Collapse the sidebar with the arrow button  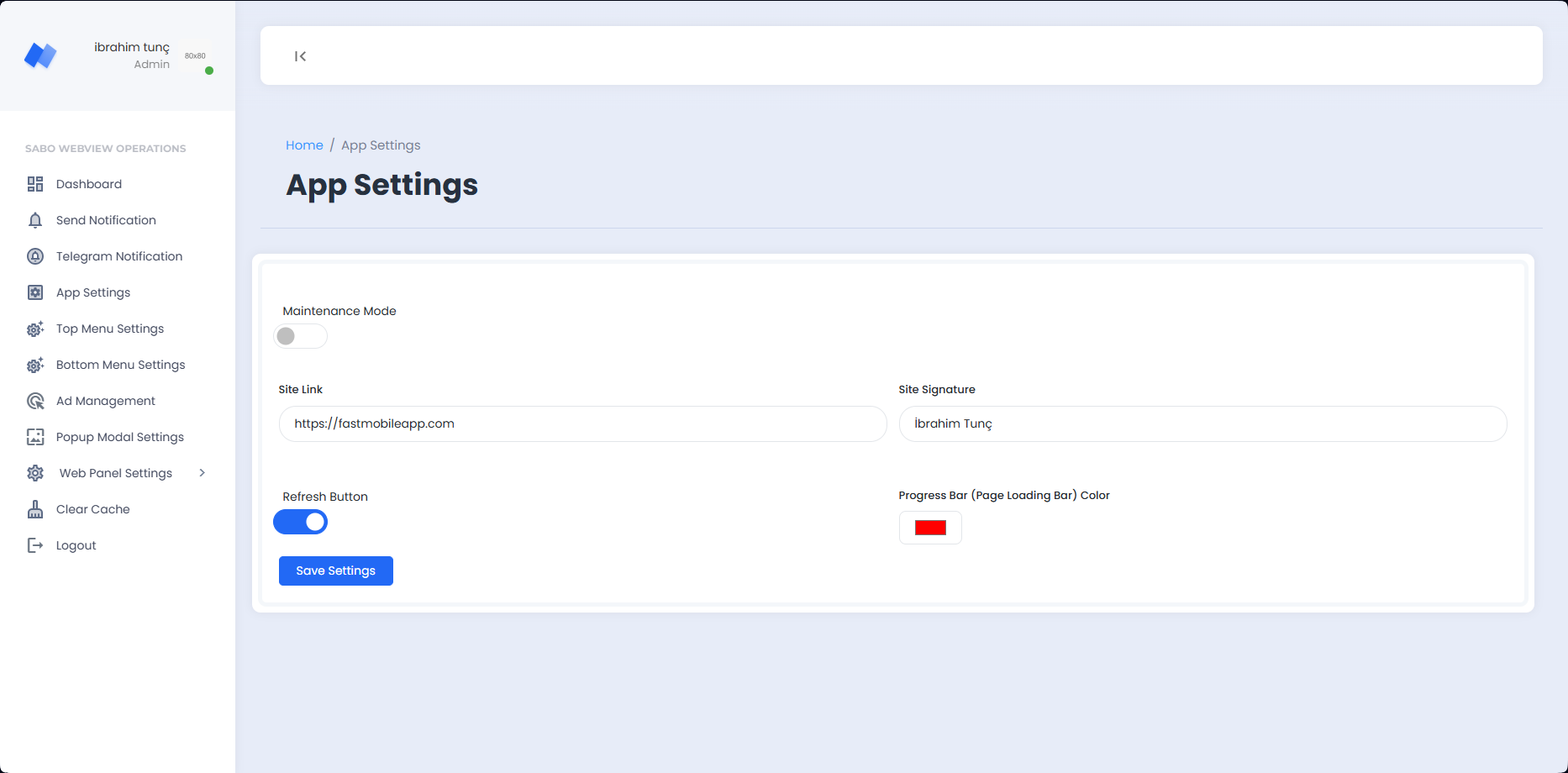(300, 56)
